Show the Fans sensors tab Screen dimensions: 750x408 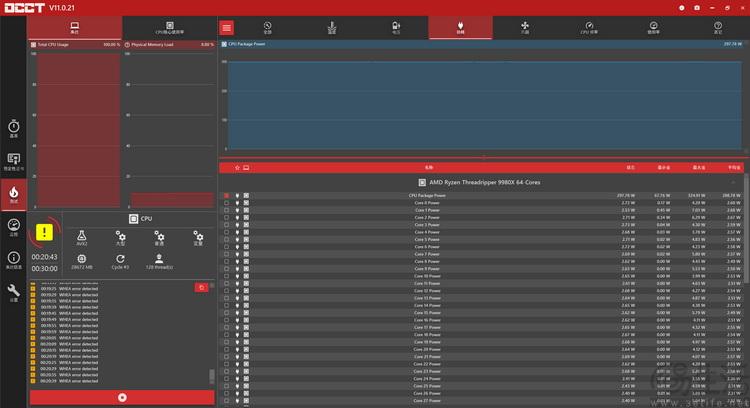(x=525, y=28)
